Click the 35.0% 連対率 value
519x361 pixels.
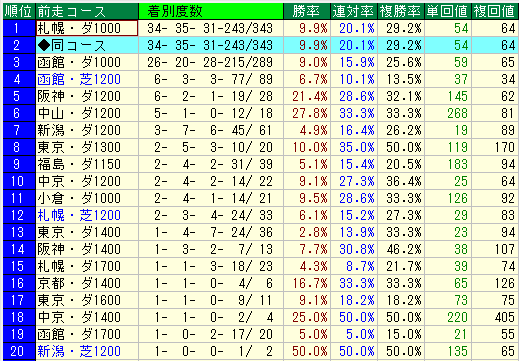click(357, 147)
